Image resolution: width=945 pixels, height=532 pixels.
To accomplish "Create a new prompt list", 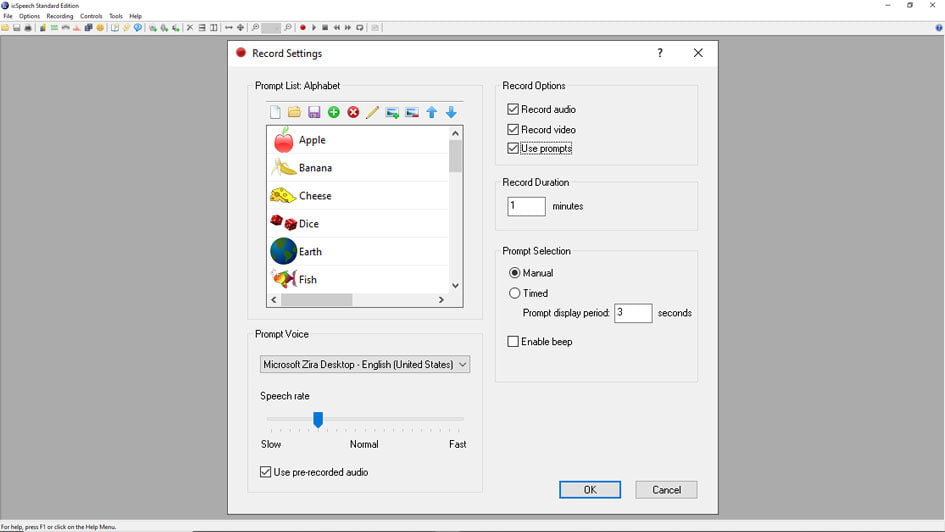I will point(275,112).
